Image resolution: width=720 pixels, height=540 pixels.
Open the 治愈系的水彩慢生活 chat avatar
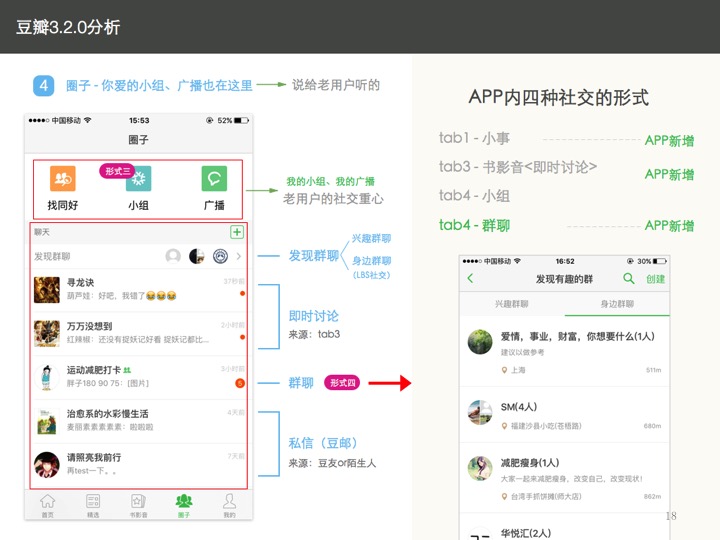47,421
